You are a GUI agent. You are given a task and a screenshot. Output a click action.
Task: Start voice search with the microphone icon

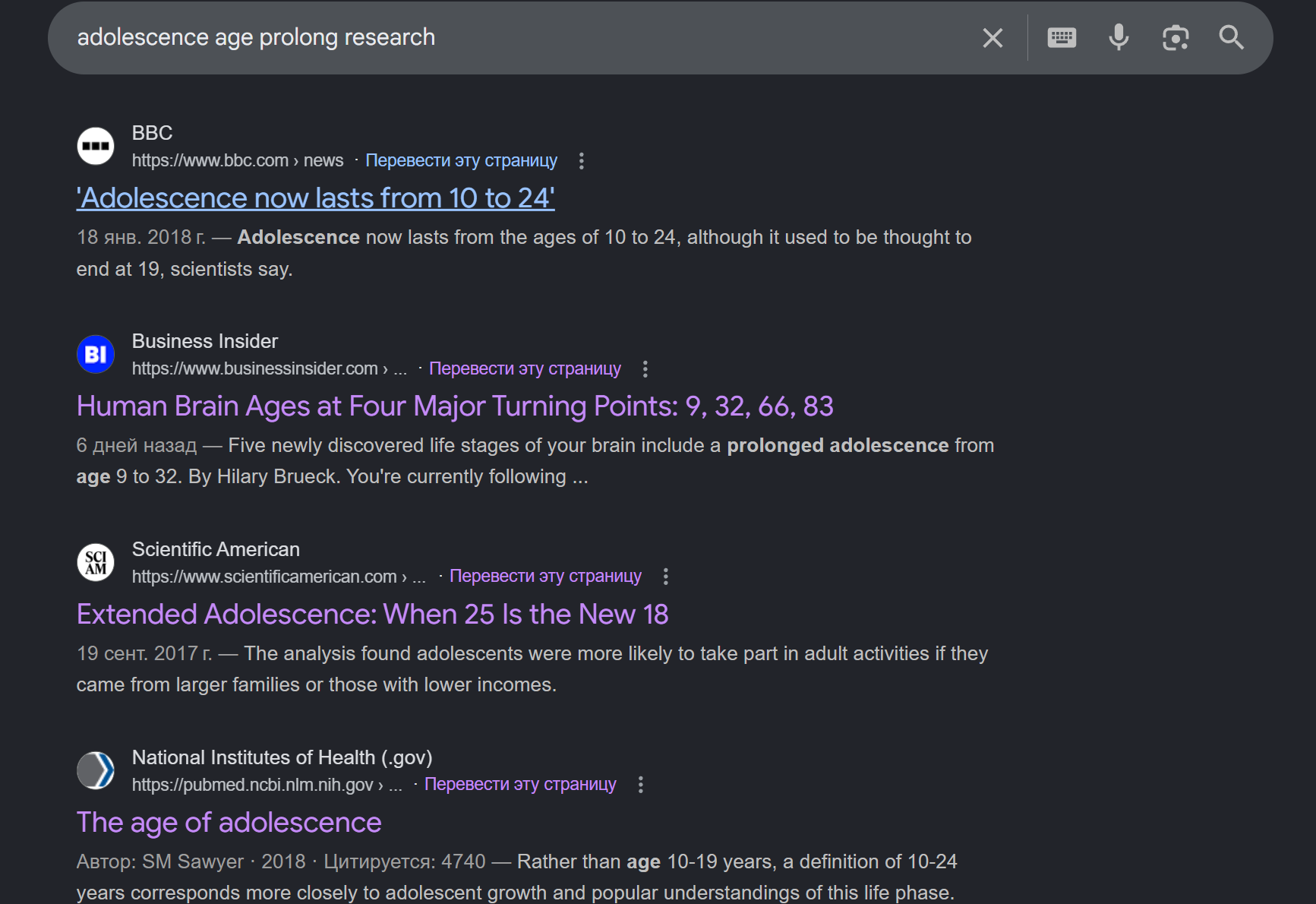pyautogui.click(x=1118, y=38)
